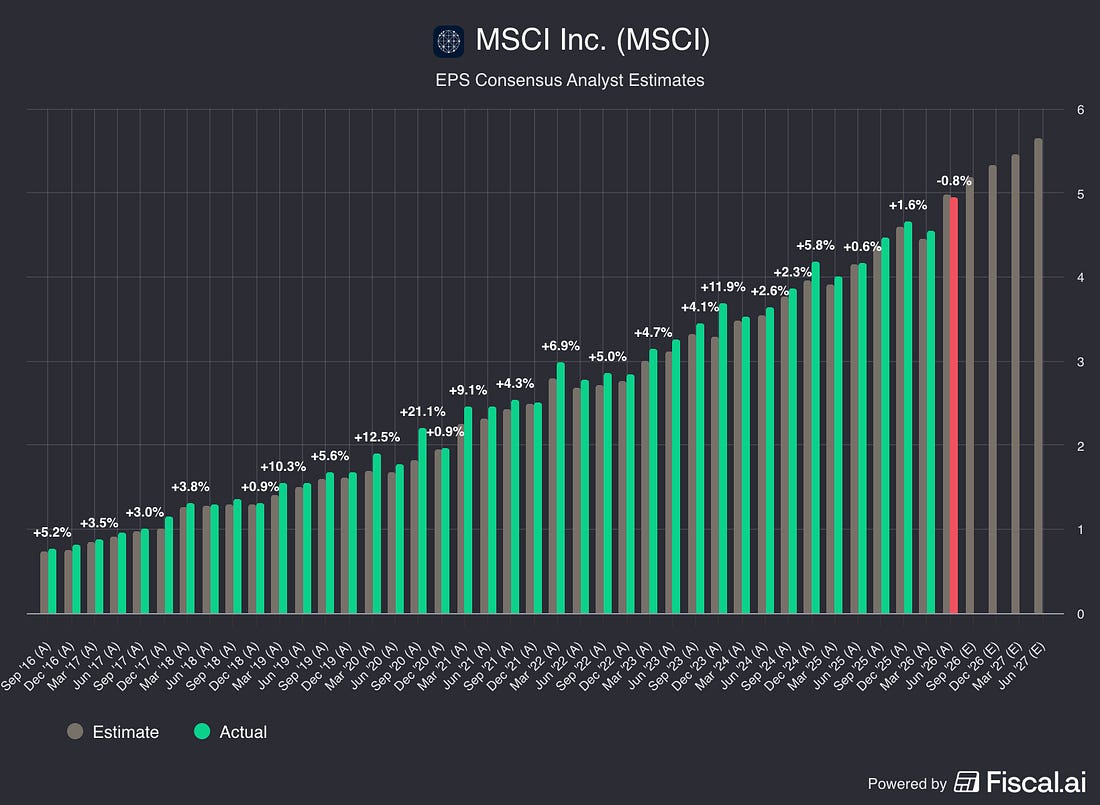Click the +12.5% surprise label
Viewport: 1100px width, 805px height.
[377, 437]
